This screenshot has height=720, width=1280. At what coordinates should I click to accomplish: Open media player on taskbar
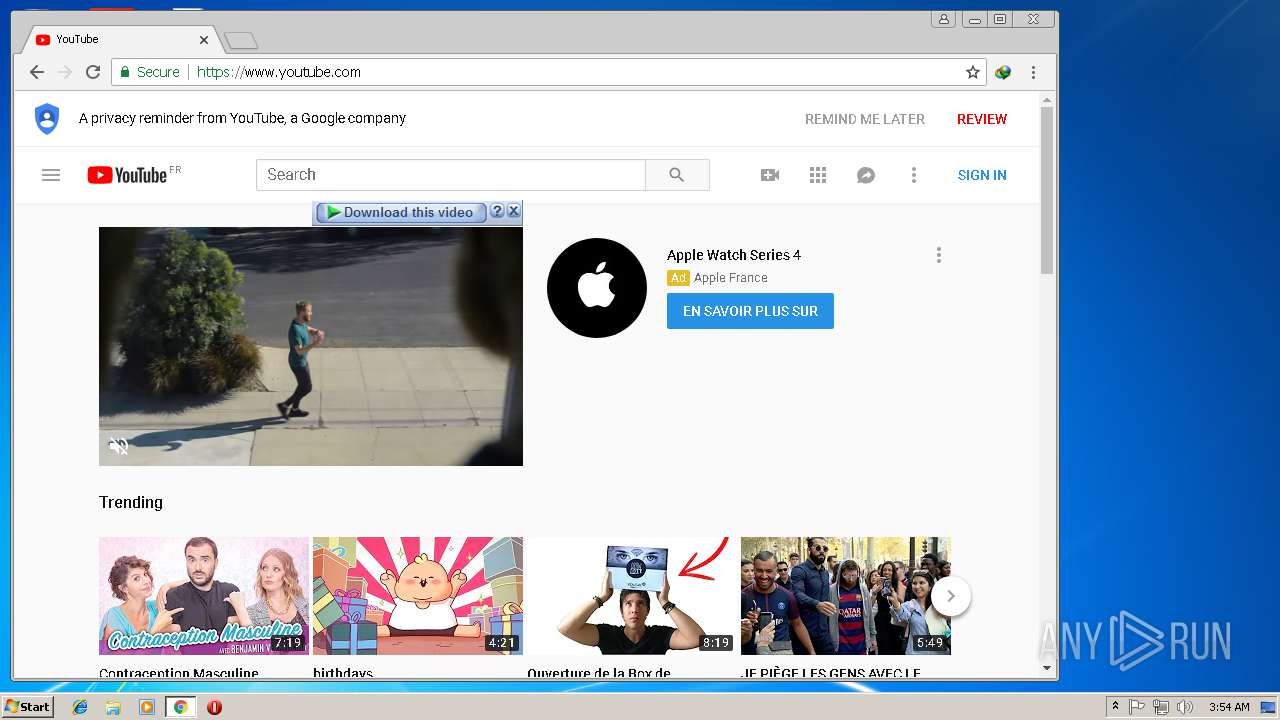pos(147,707)
